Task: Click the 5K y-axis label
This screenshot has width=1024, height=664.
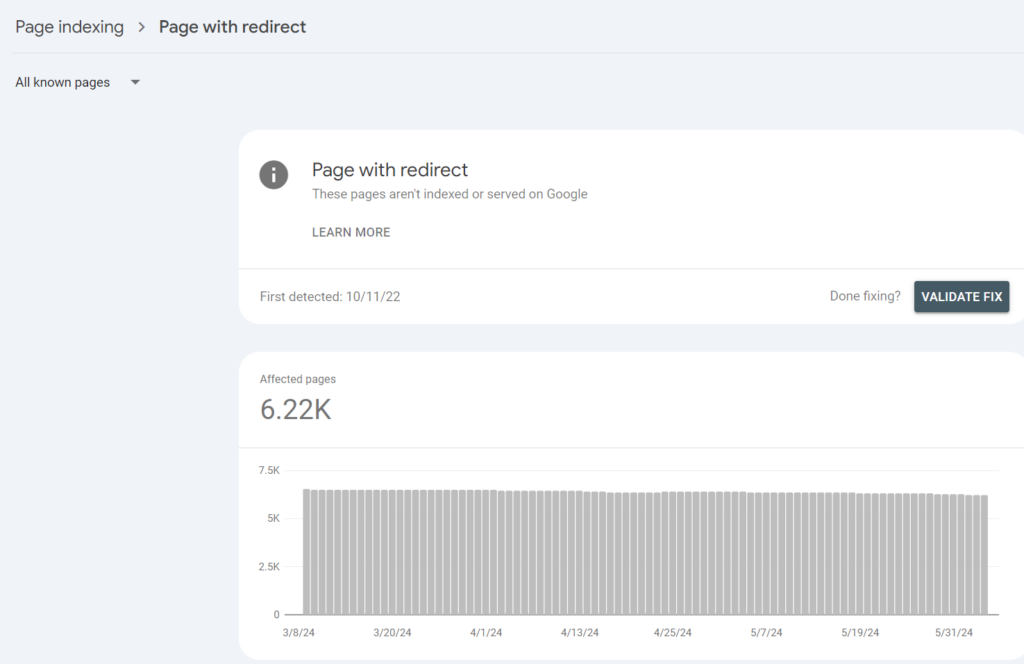Action: pyautogui.click(x=273, y=518)
